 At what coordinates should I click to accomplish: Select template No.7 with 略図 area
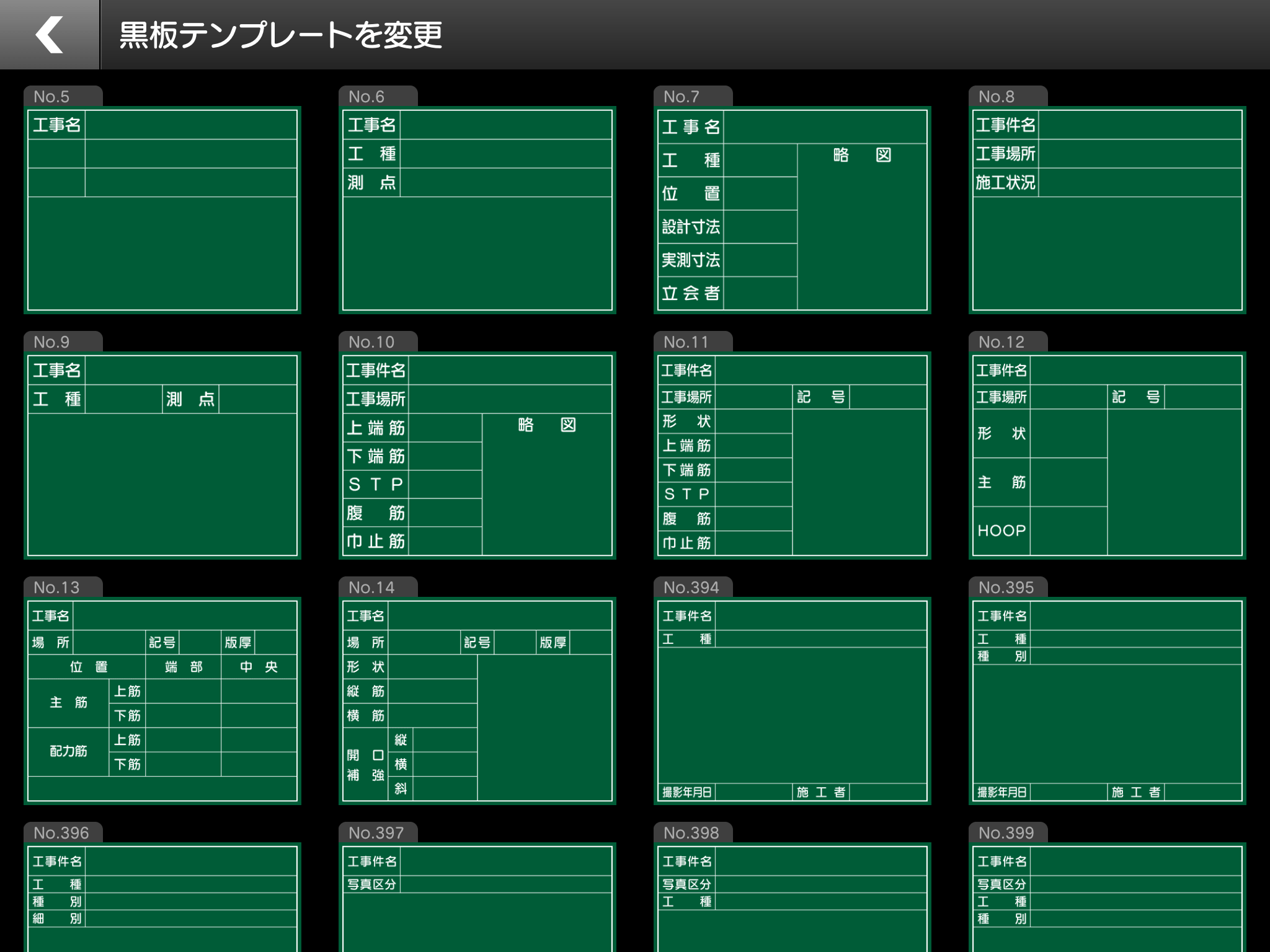pyautogui.click(x=793, y=211)
